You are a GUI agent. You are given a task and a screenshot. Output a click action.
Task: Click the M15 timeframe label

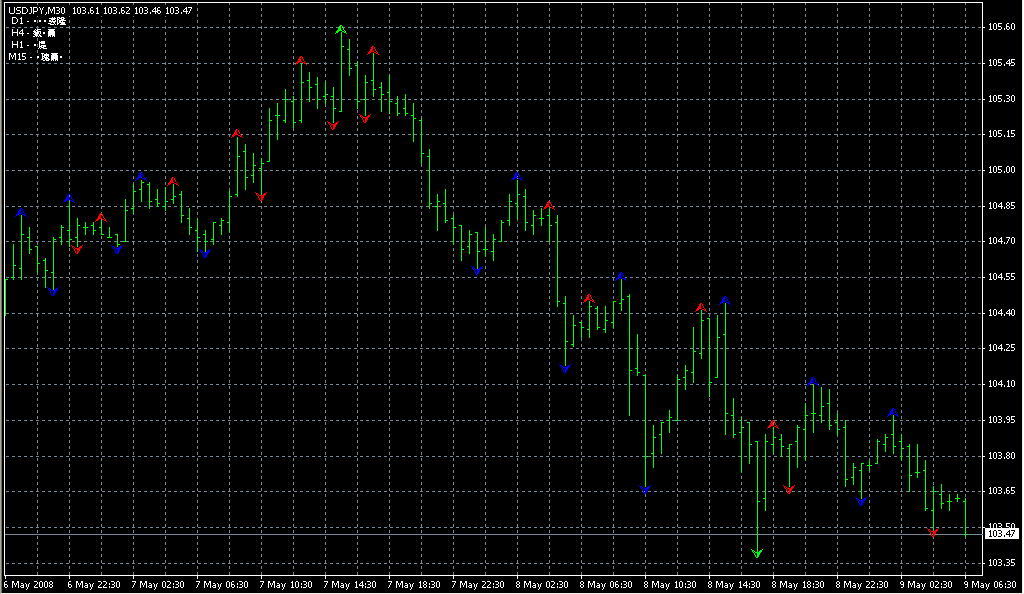17,57
